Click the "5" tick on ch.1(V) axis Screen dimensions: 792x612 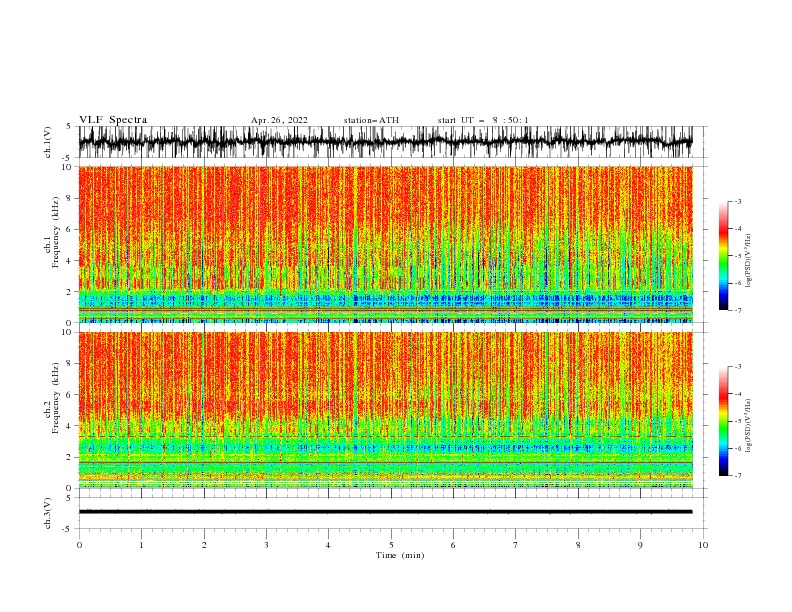[x=69, y=126]
